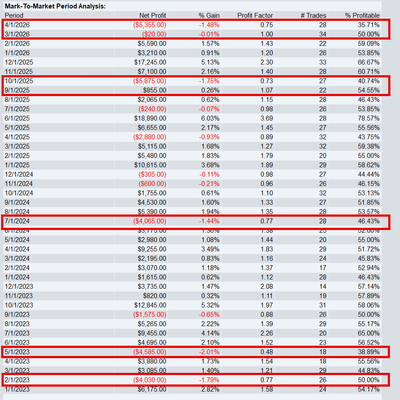Click the ($20.00) net profit cell

(x=154, y=34)
